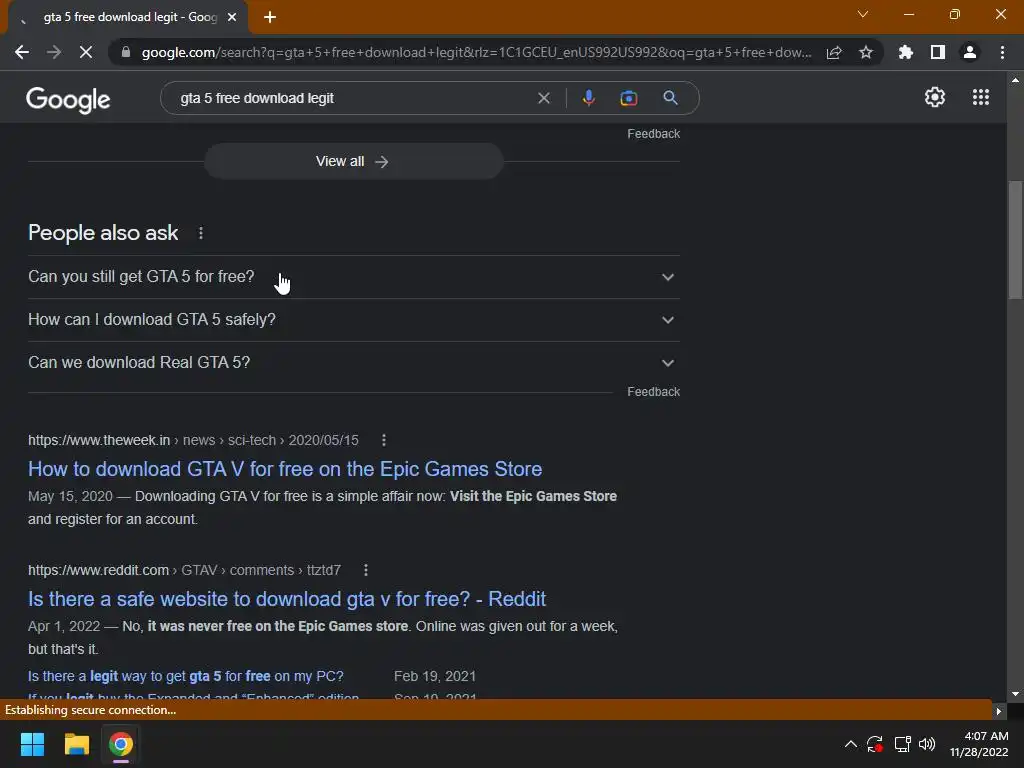1024x768 pixels.
Task: Click the View all button
Action: click(353, 161)
